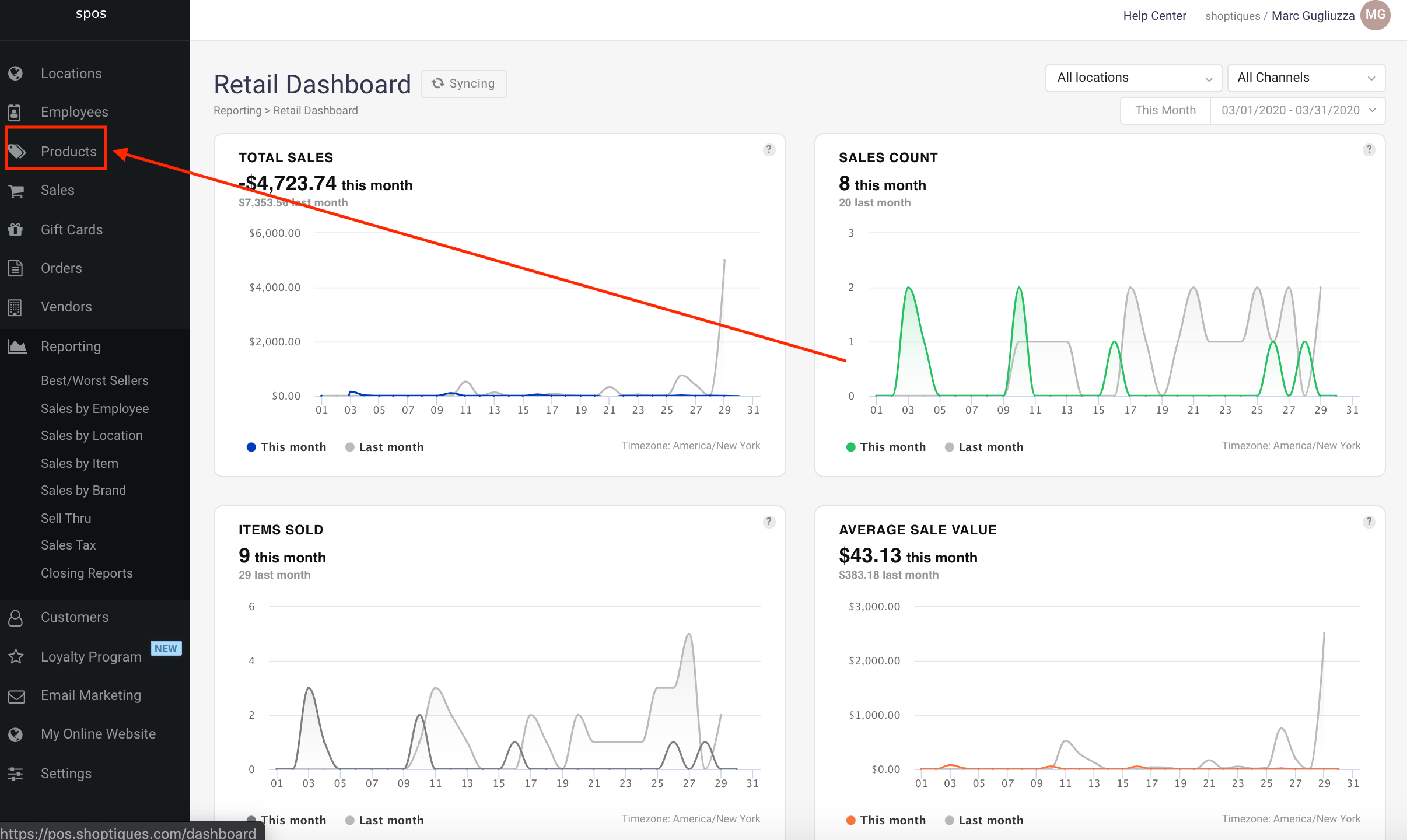The width and height of the screenshot is (1407, 840).
Task: Open Locations via the globe icon
Action: tap(16, 73)
